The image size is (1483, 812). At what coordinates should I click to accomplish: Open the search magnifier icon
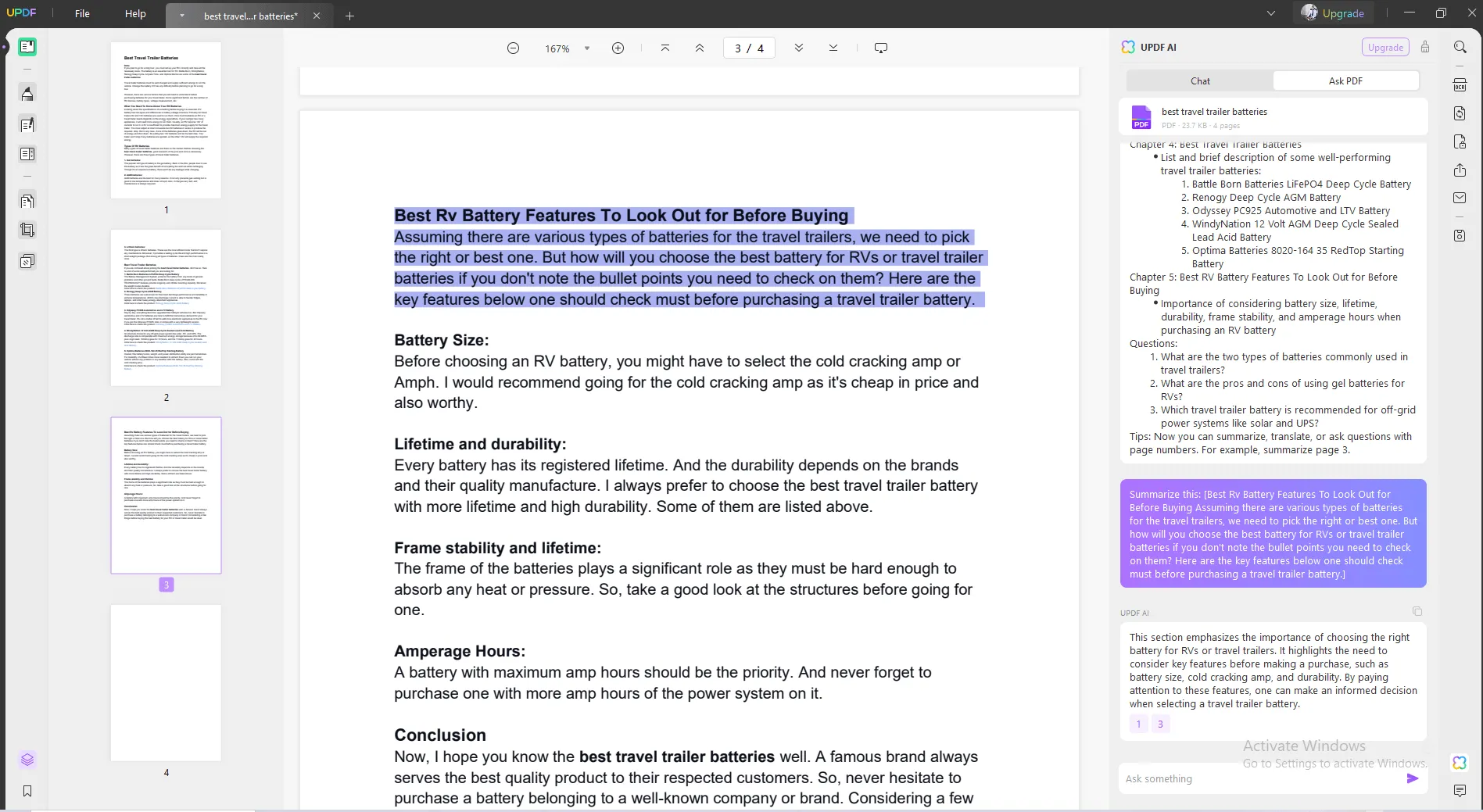[x=1460, y=47]
